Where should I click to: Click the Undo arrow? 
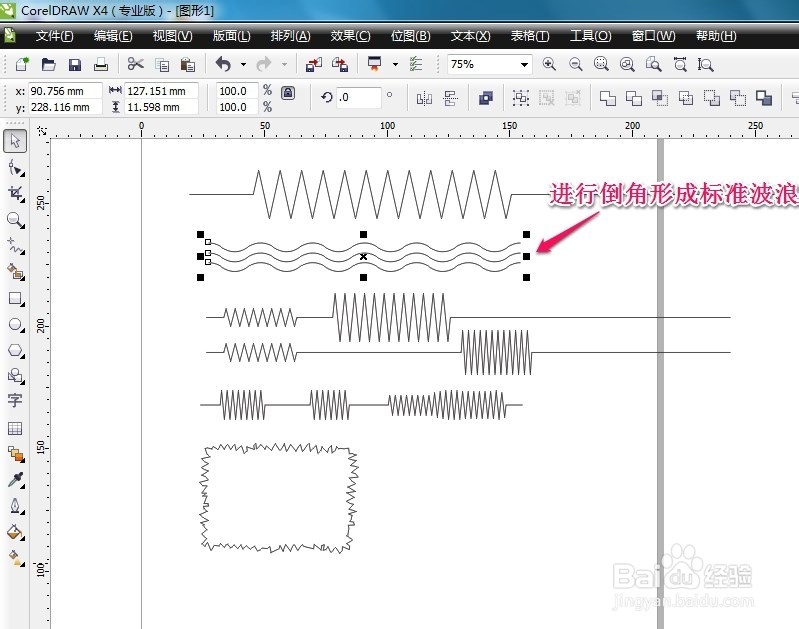(223, 64)
